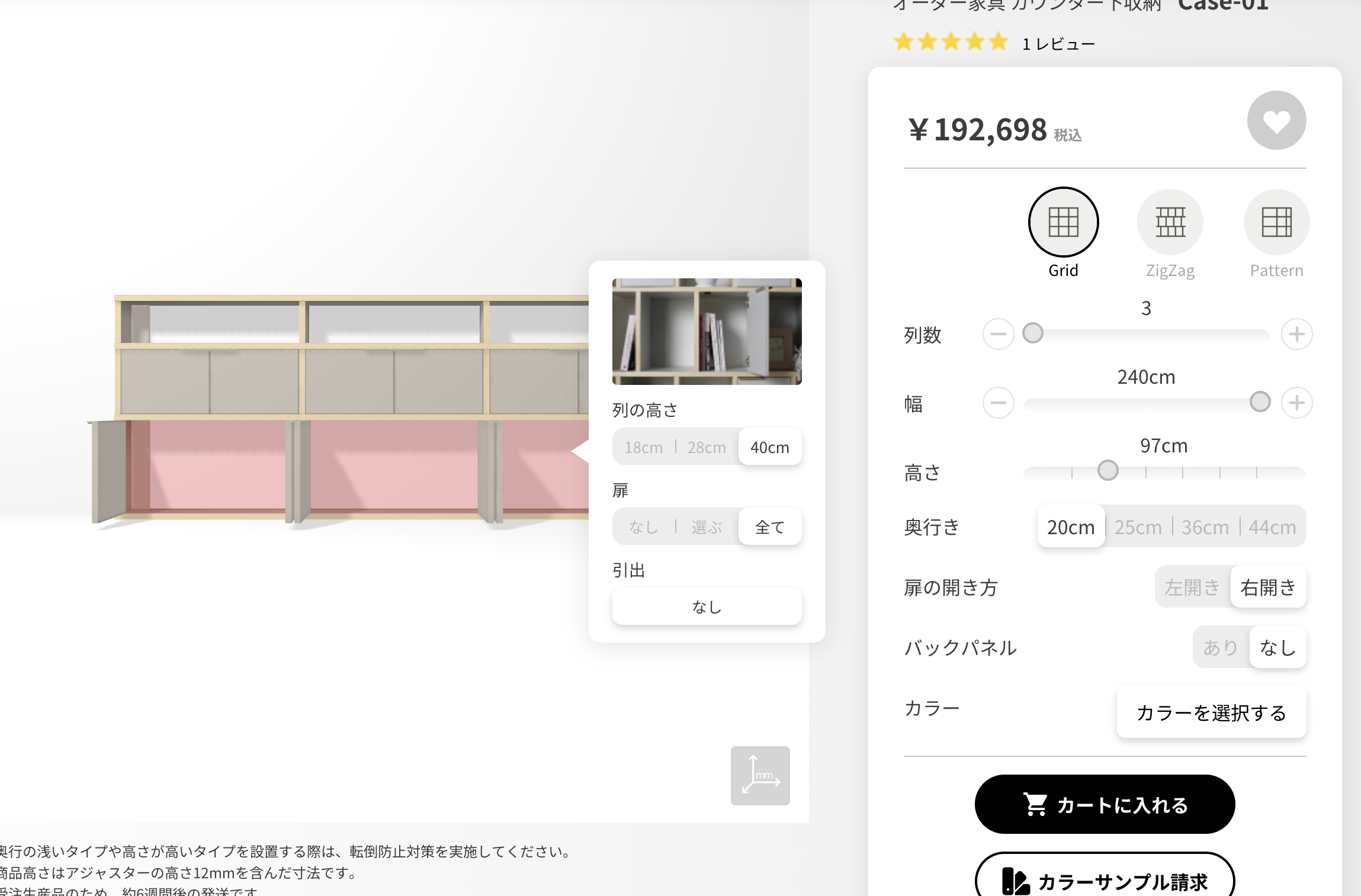The height and width of the screenshot is (896, 1361).
Task: Toggle the mm dimension display icon
Action: [x=760, y=775]
